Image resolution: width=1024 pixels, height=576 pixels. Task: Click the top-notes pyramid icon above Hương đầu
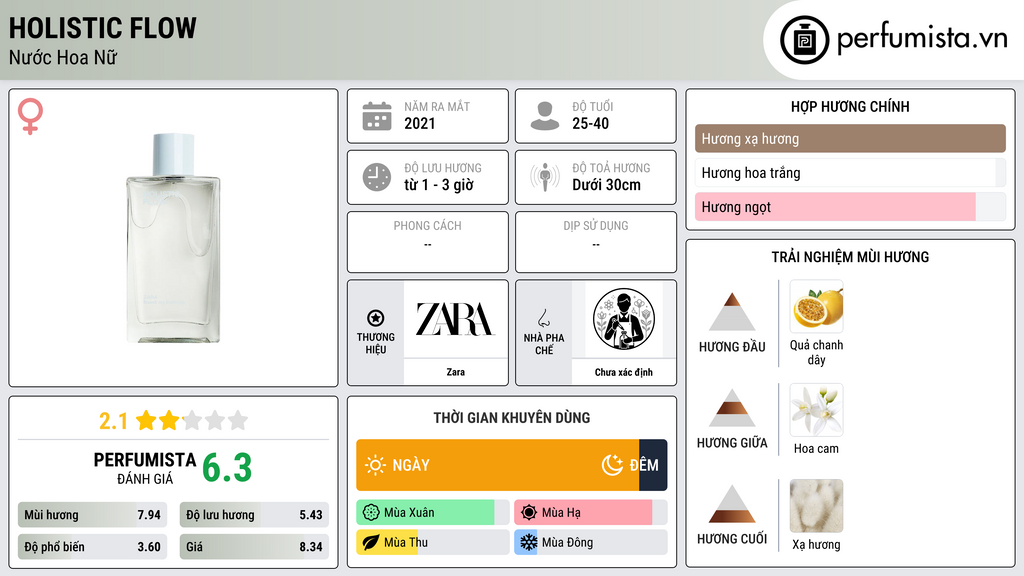pos(732,312)
